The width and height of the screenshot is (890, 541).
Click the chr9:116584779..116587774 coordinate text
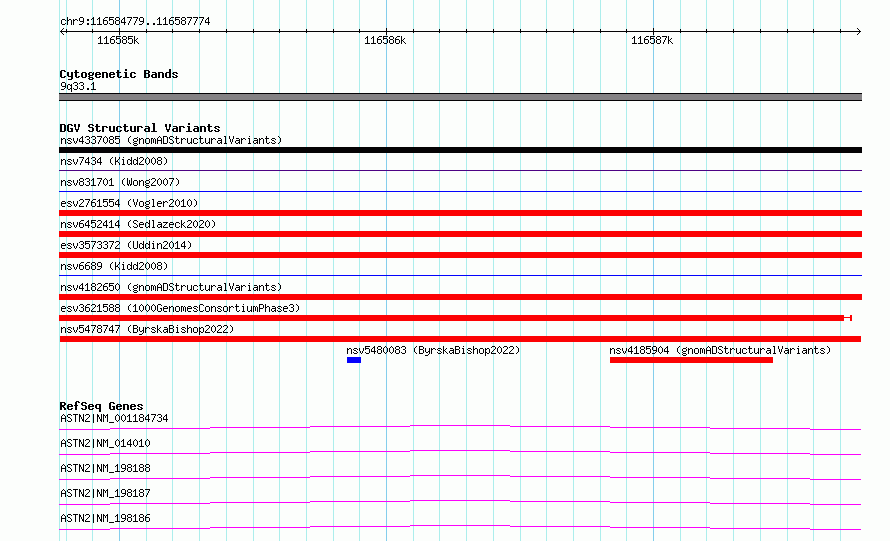point(135,21)
